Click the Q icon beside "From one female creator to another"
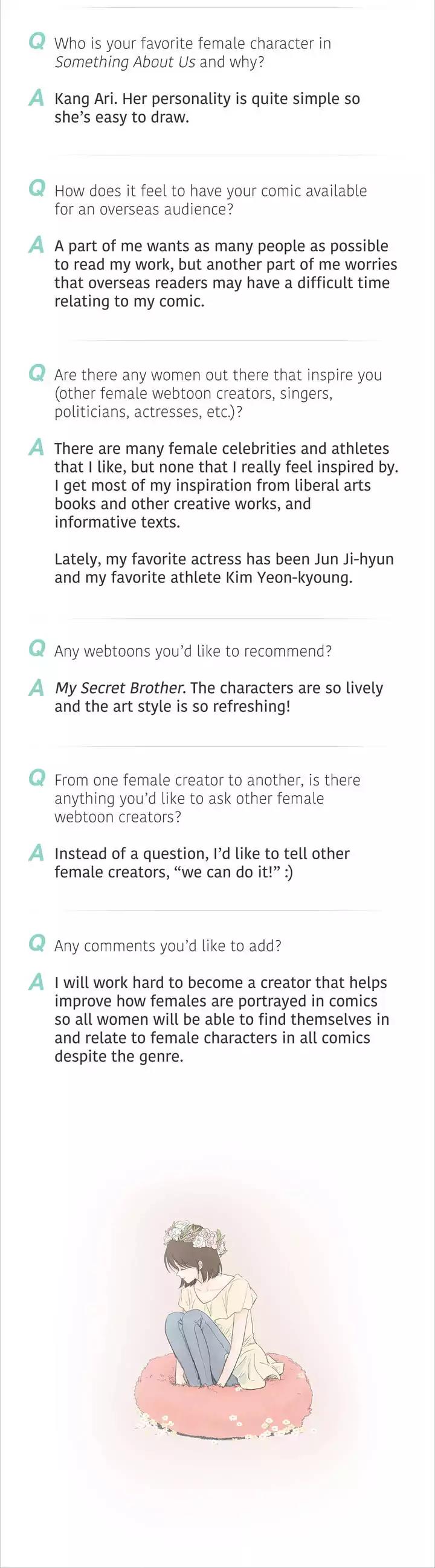The height and width of the screenshot is (1568, 435). pos(37,778)
